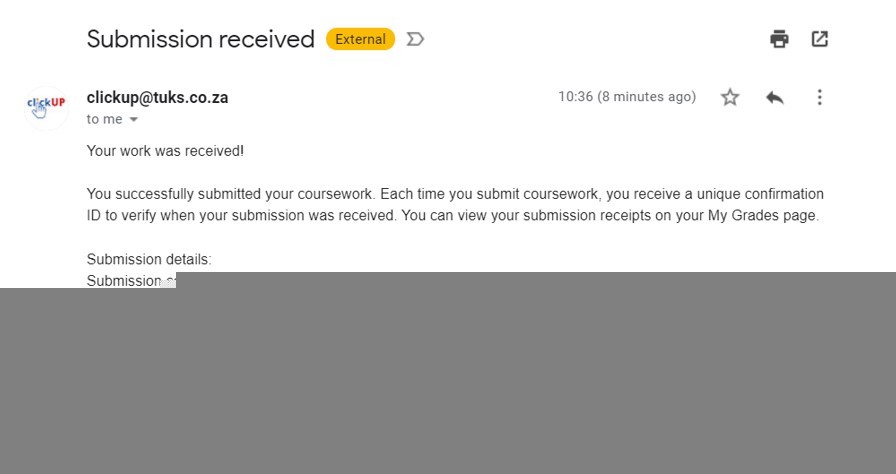Image resolution: width=896 pixels, height=474 pixels.
Task: Reply to clickup@tuks.co.za using the arrow icon
Action: (x=774, y=97)
